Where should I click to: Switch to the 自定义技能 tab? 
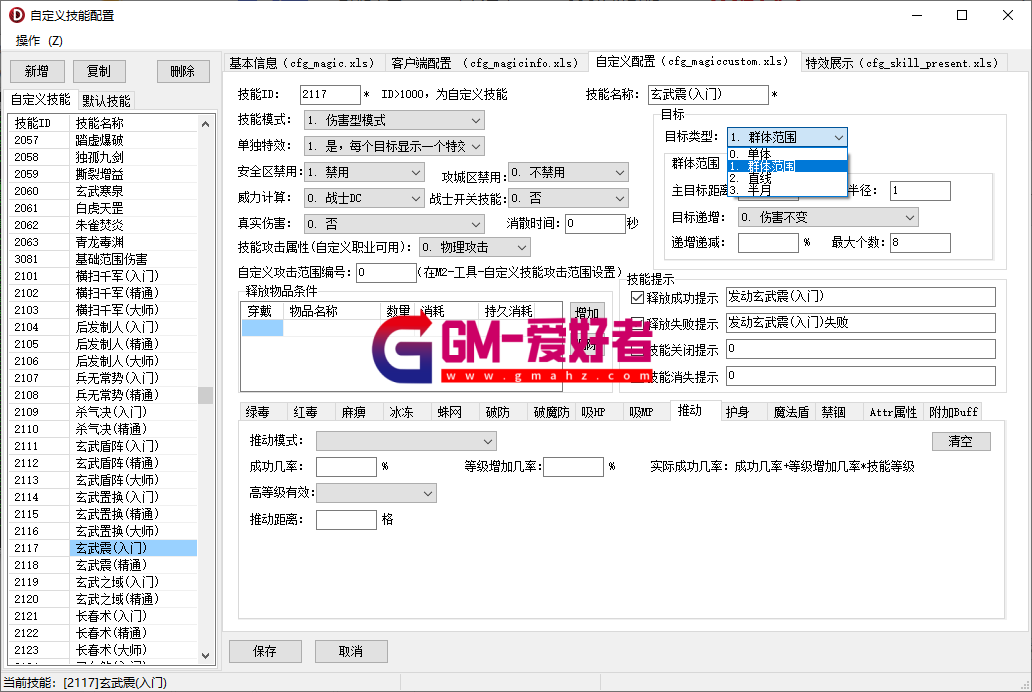point(41,99)
